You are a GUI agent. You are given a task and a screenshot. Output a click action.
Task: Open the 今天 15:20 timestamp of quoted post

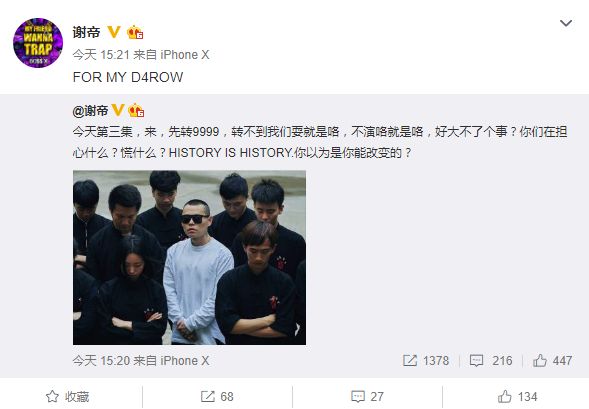pyautogui.click(x=101, y=361)
